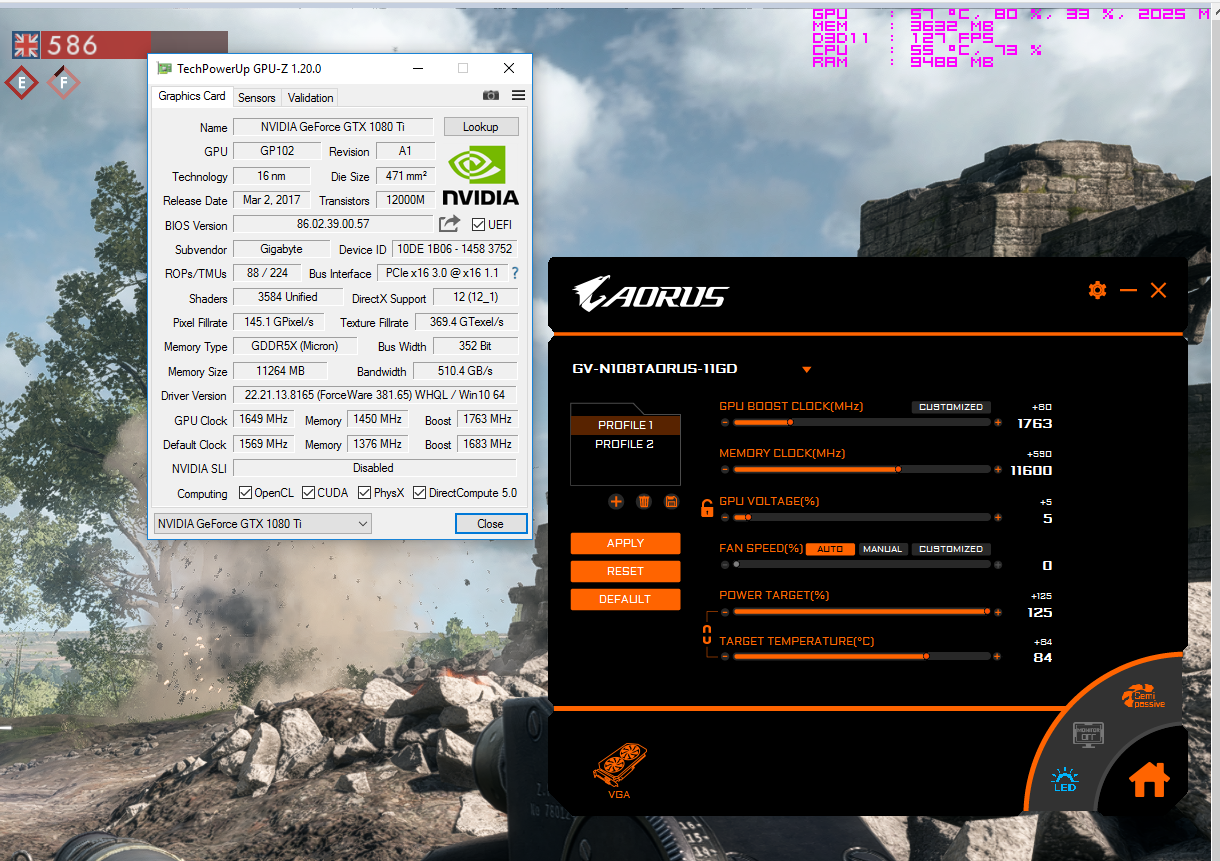
Task: Click target temperature slider handle
Action: pos(926,656)
